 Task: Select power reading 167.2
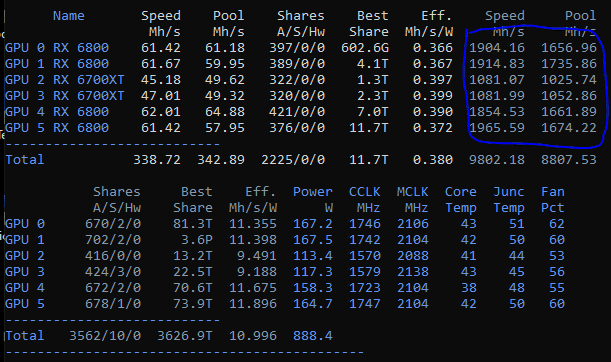pos(313,224)
